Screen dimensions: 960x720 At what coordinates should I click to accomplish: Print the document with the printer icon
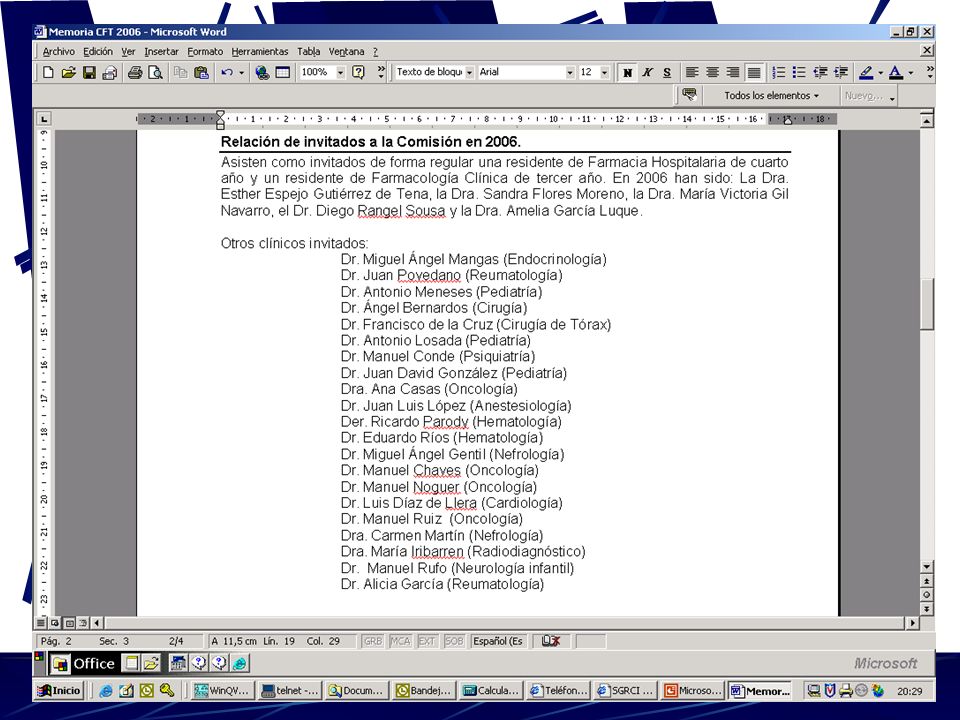pyautogui.click(x=135, y=73)
